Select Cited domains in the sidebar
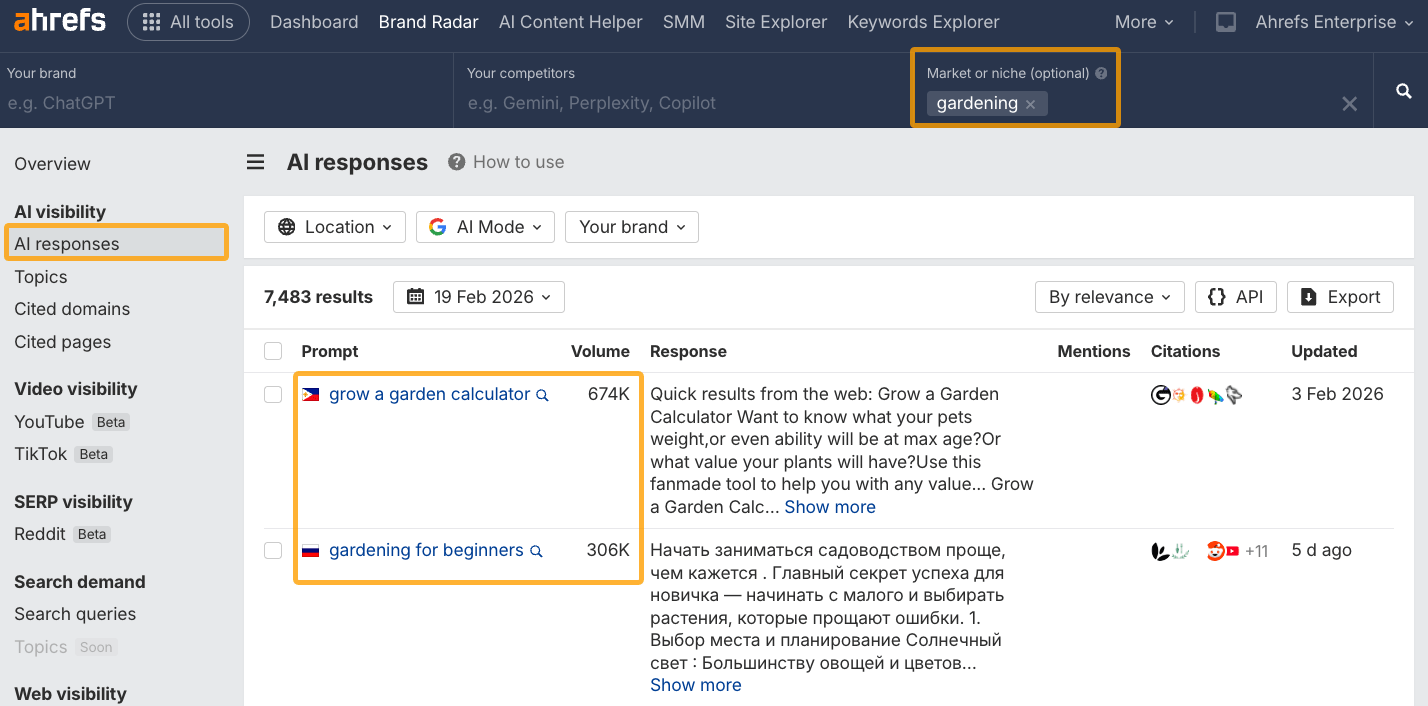Image resolution: width=1428 pixels, height=706 pixels. pos(72,309)
